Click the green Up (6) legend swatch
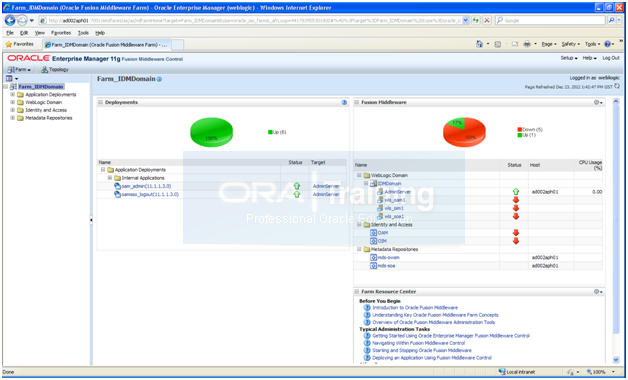This screenshot has width=628, height=380. [270, 132]
